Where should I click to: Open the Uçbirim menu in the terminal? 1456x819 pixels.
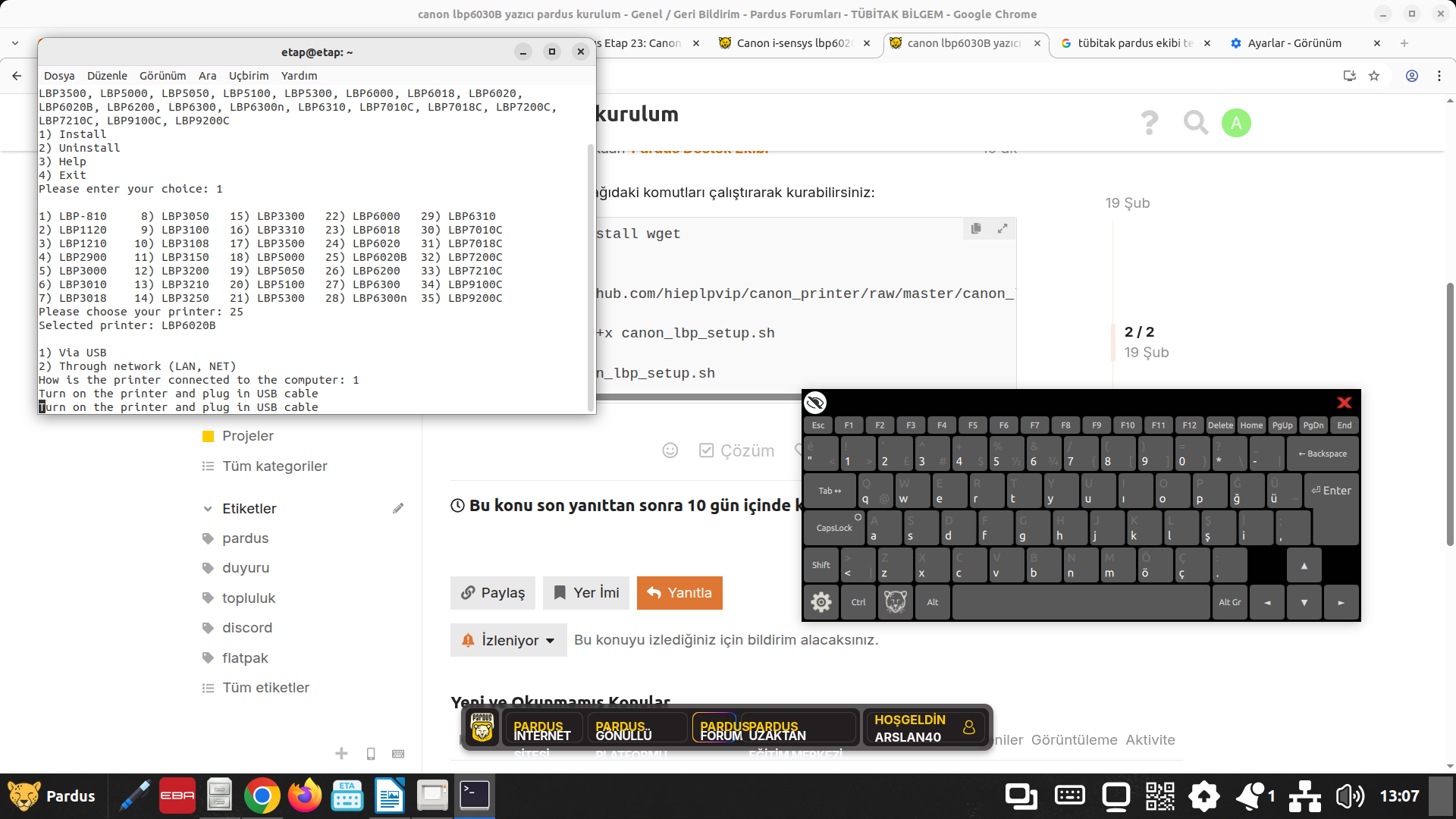[x=249, y=76]
